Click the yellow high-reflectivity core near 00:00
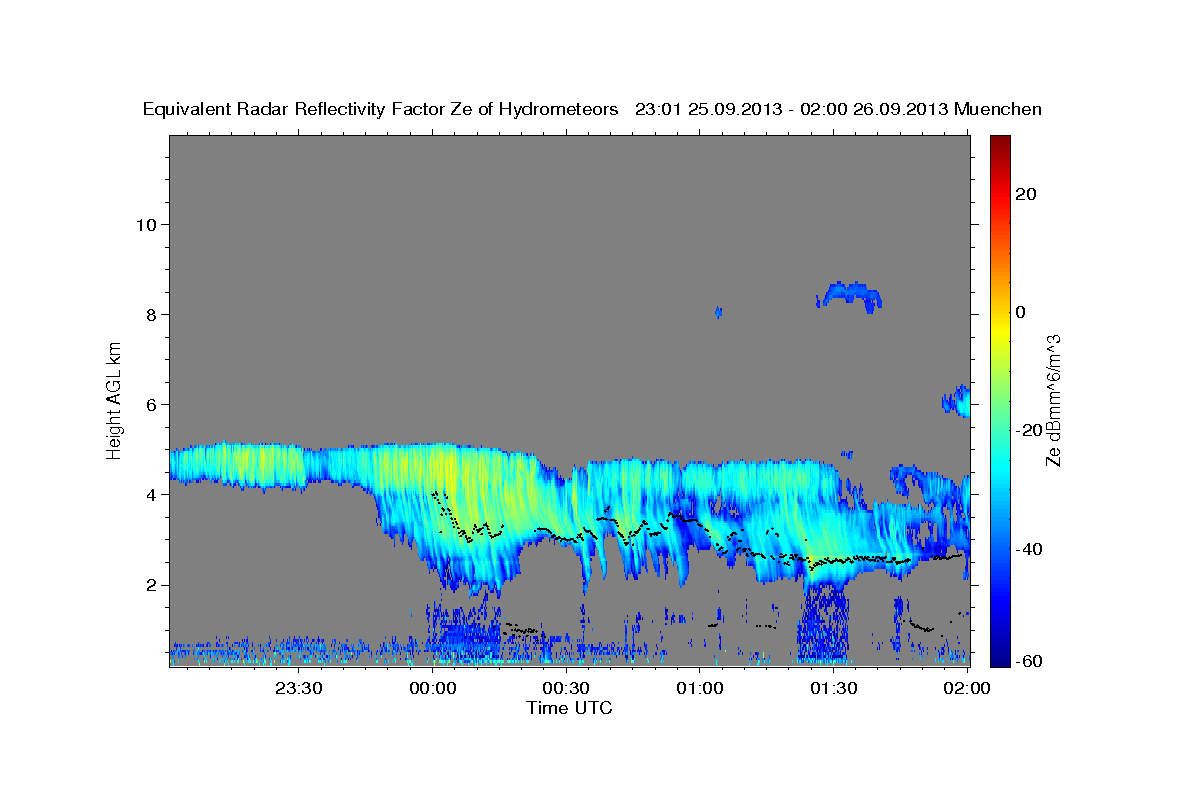The width and height of the screenshot is (1200, 800). pos(445,472)
